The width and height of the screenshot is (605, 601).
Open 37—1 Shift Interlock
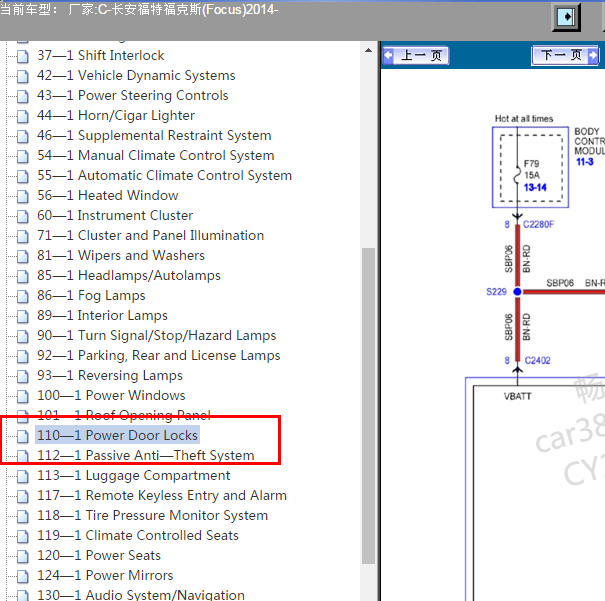click(100, 56)
